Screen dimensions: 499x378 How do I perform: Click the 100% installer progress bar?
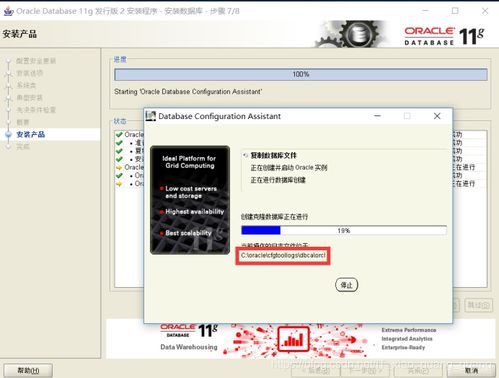click(x=301, y=74)
